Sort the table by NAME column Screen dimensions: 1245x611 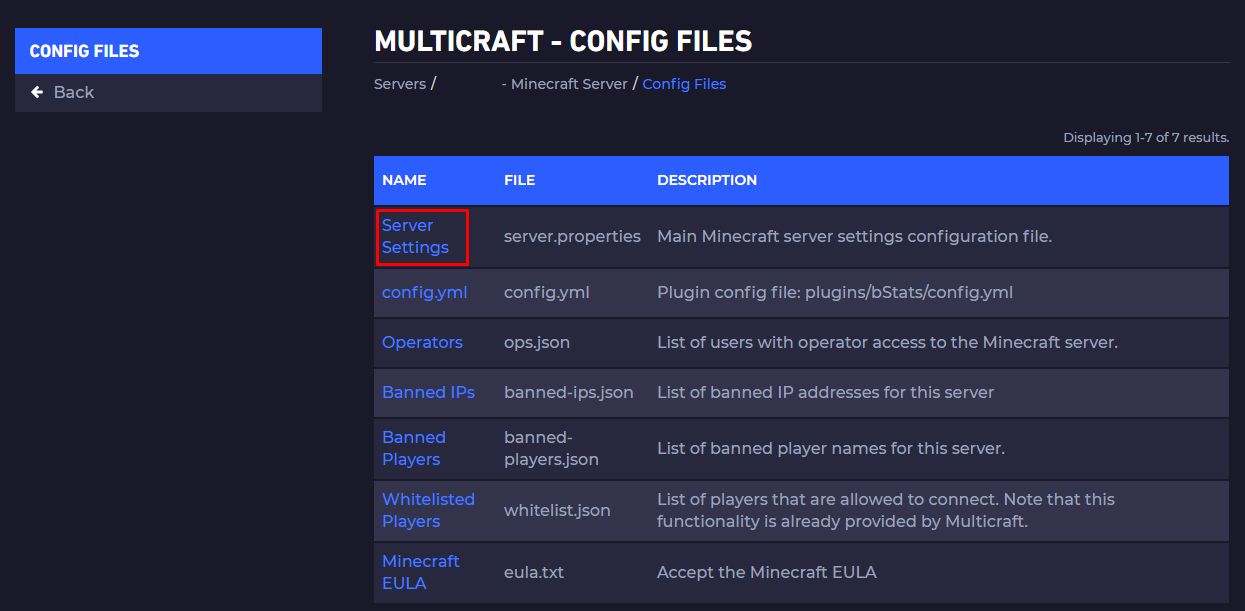pos(405,180)
